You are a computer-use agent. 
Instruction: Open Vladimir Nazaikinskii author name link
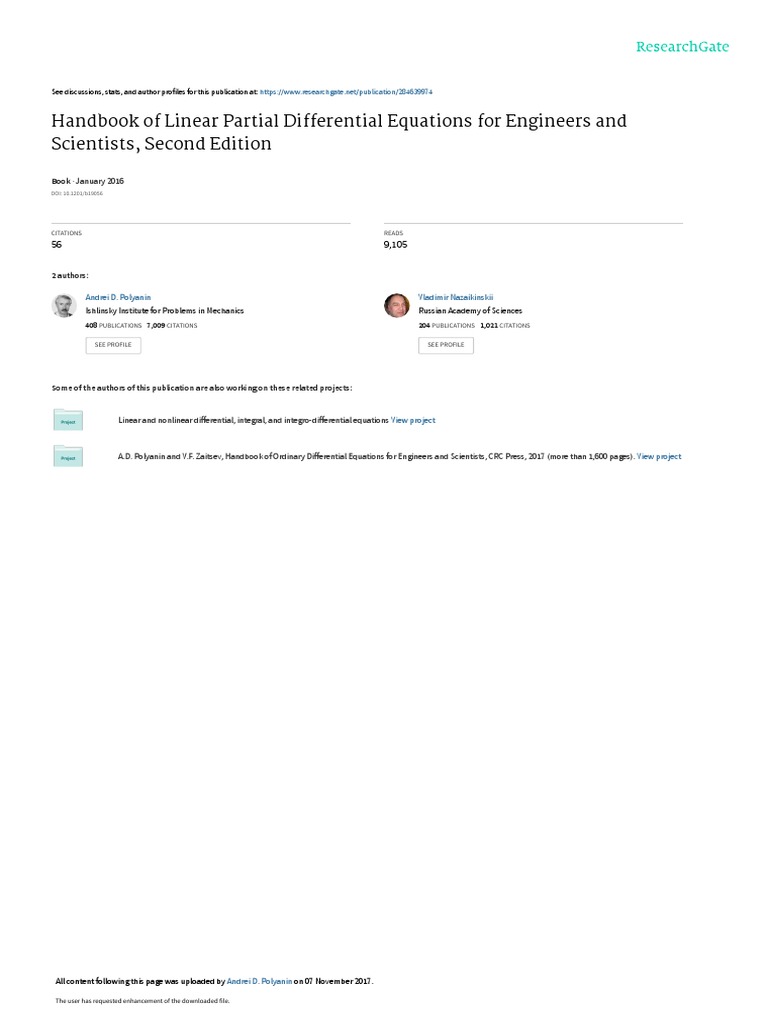coord(455,298)
